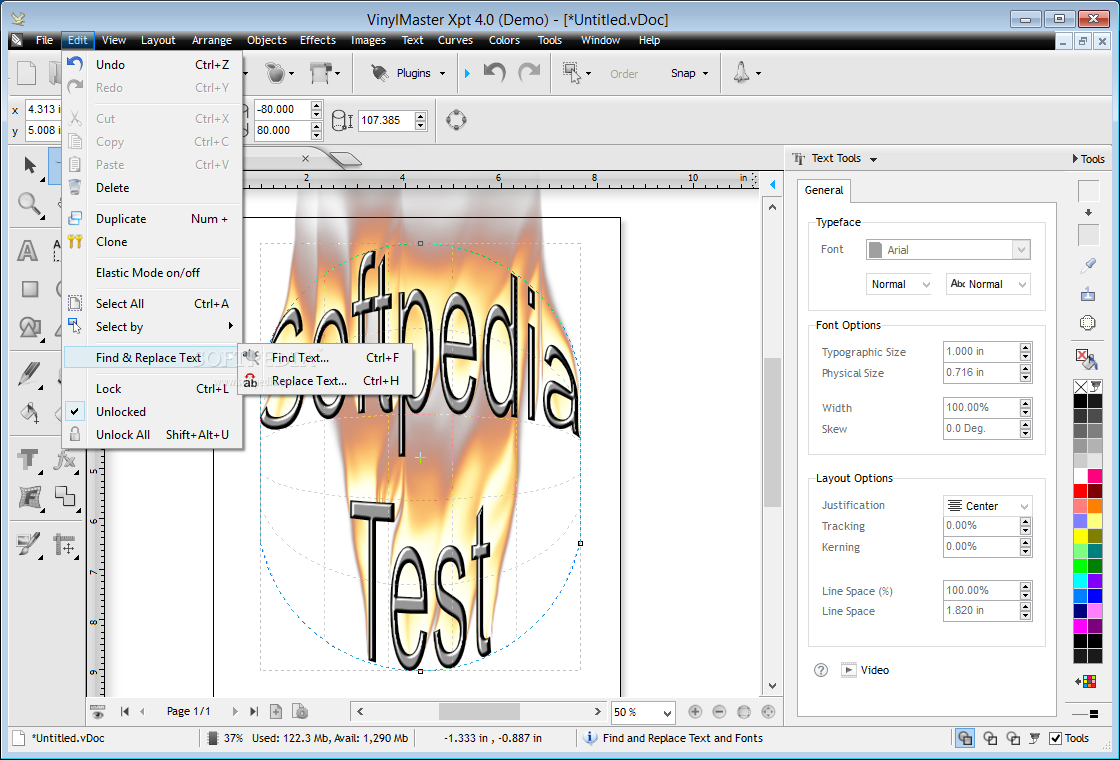Click the Redo arrow in the toolbar

(529, 73)
